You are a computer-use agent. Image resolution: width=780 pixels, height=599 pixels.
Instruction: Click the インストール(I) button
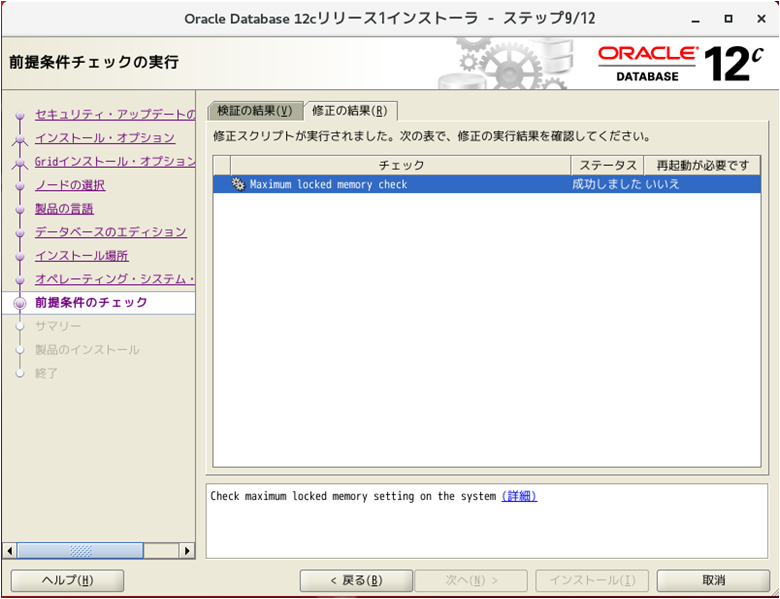592,580
